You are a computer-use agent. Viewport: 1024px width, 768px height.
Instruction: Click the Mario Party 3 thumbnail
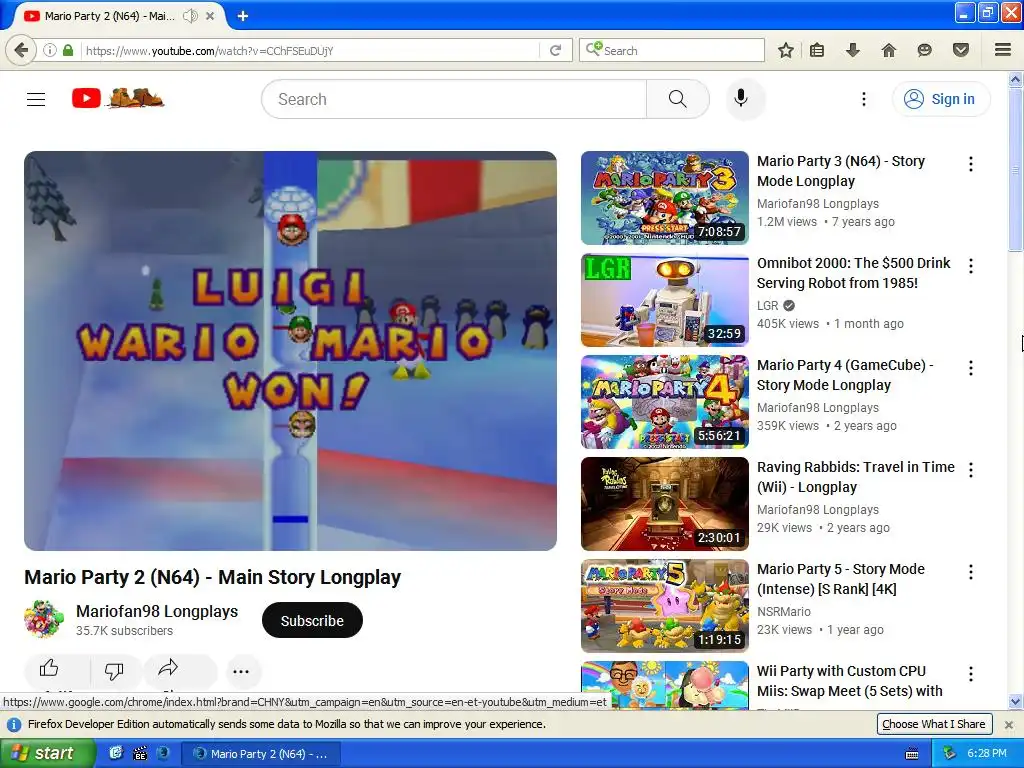(665, 198)
